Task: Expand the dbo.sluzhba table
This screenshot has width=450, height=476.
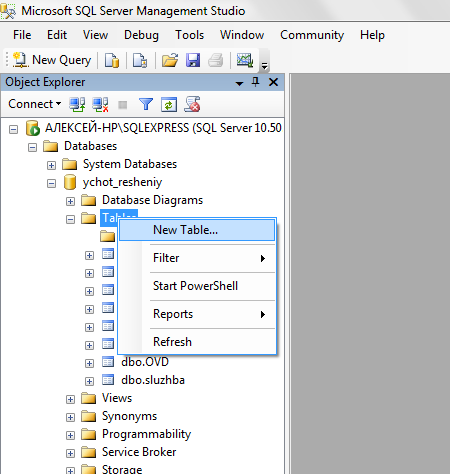Action: tap(89, 381)
